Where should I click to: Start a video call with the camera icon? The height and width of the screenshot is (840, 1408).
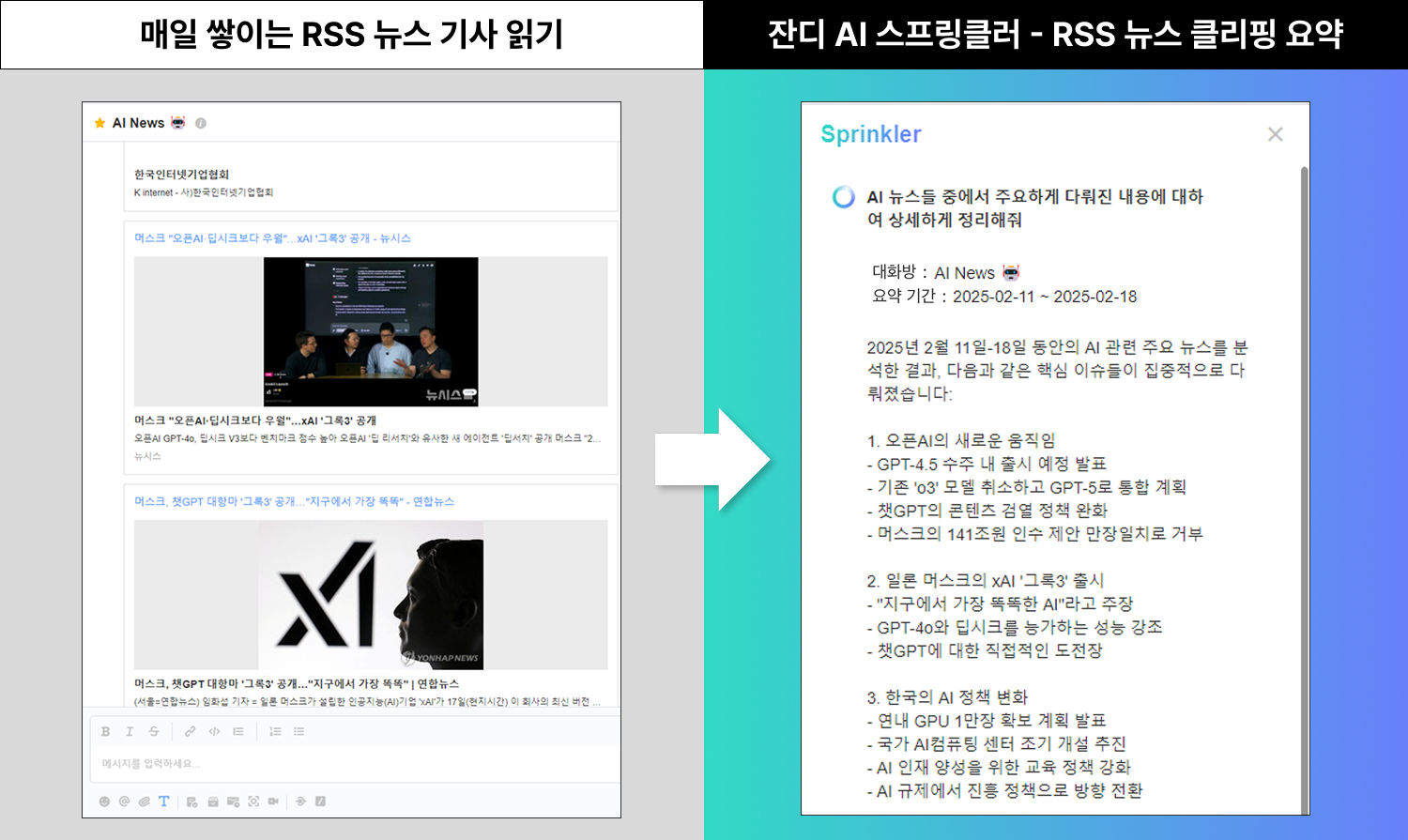(x=273, y=802)
